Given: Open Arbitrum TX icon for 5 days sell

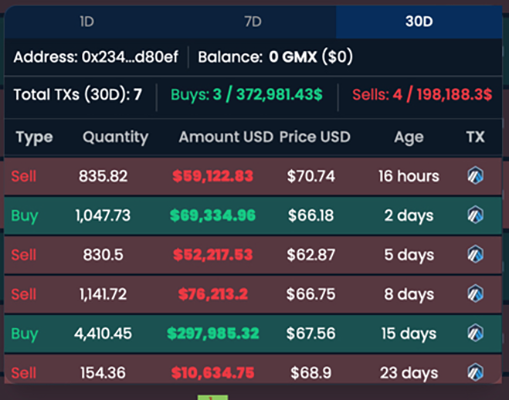Looking at the screenshot, I should (x=475, y=254).
